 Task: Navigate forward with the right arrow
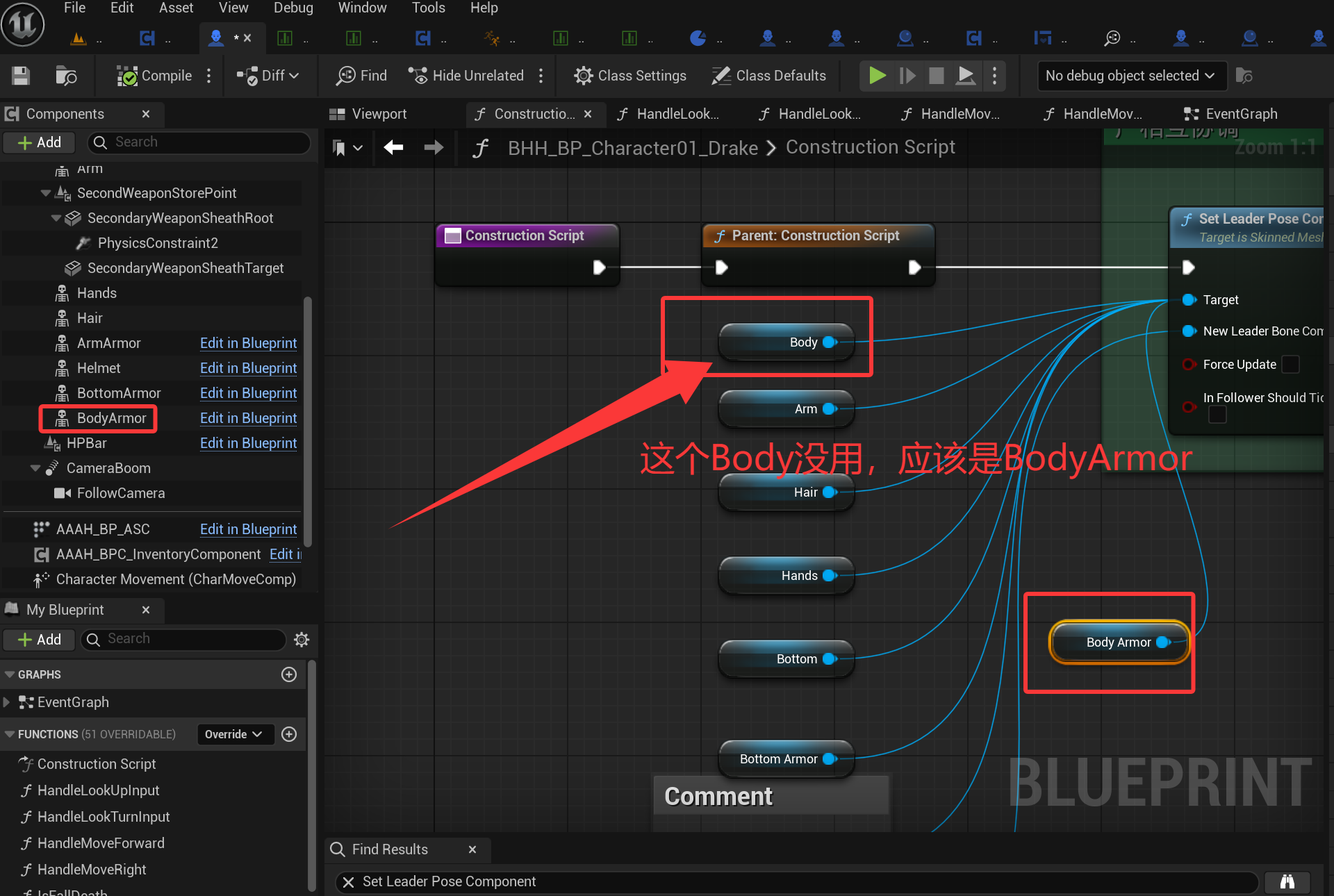434,147
